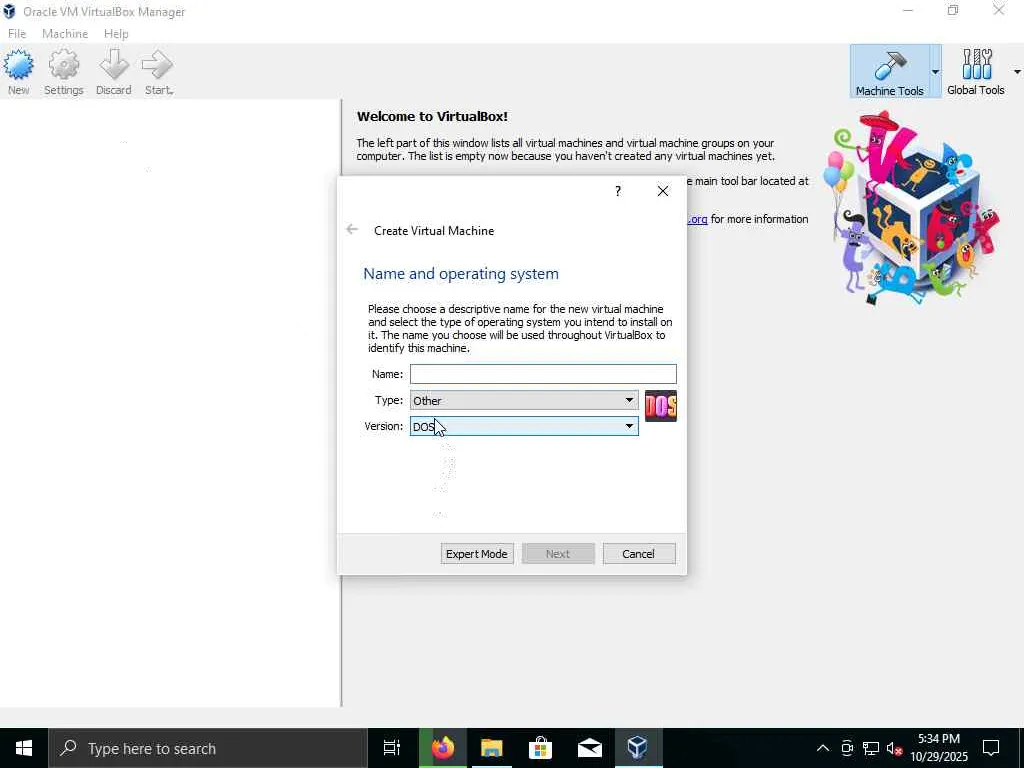Image resolution: width=1024 pixels, height=768 pixels.
Task: Click the dialog help question mark
Action: (618, 191)
